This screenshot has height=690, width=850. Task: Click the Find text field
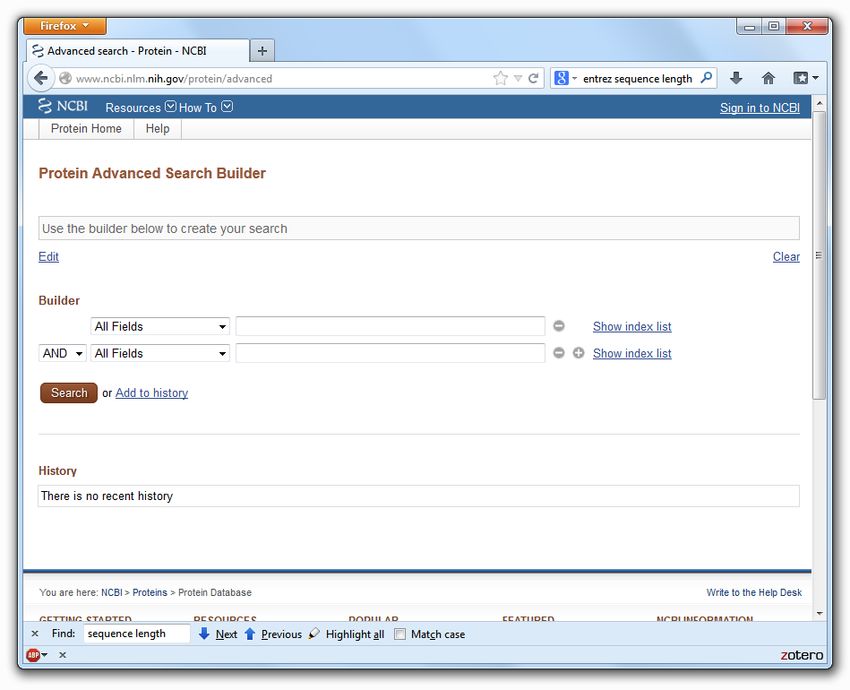[137, 634]
